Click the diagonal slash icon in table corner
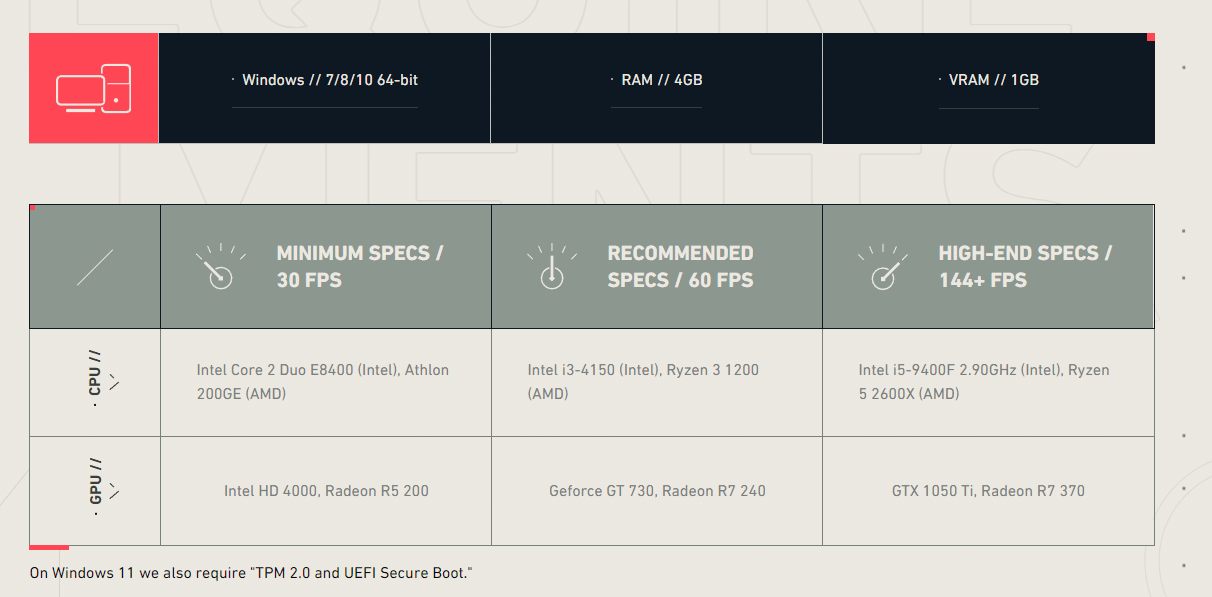 click(95, 267)
